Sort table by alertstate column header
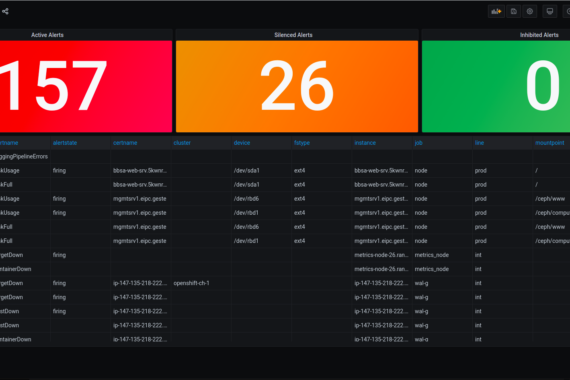 point(65,143)
